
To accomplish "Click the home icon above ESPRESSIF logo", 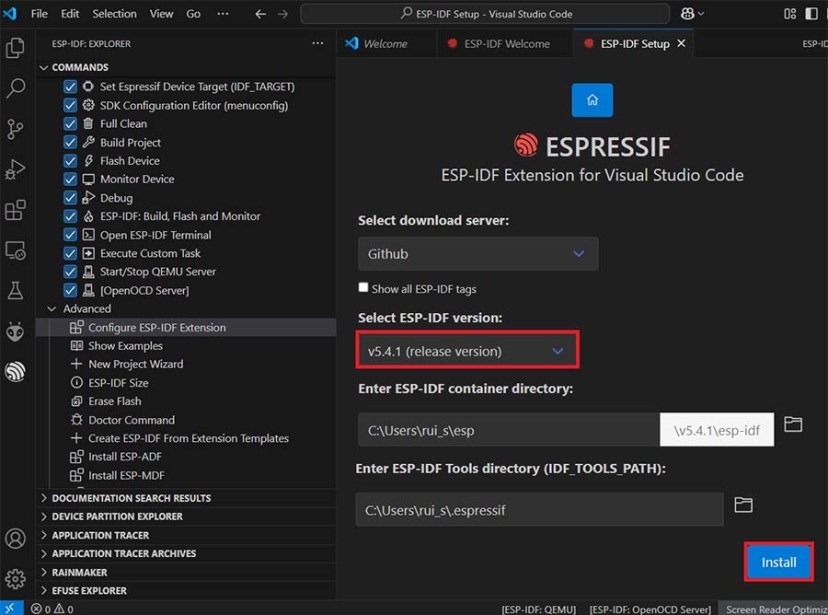I will [x=592, y=100].
